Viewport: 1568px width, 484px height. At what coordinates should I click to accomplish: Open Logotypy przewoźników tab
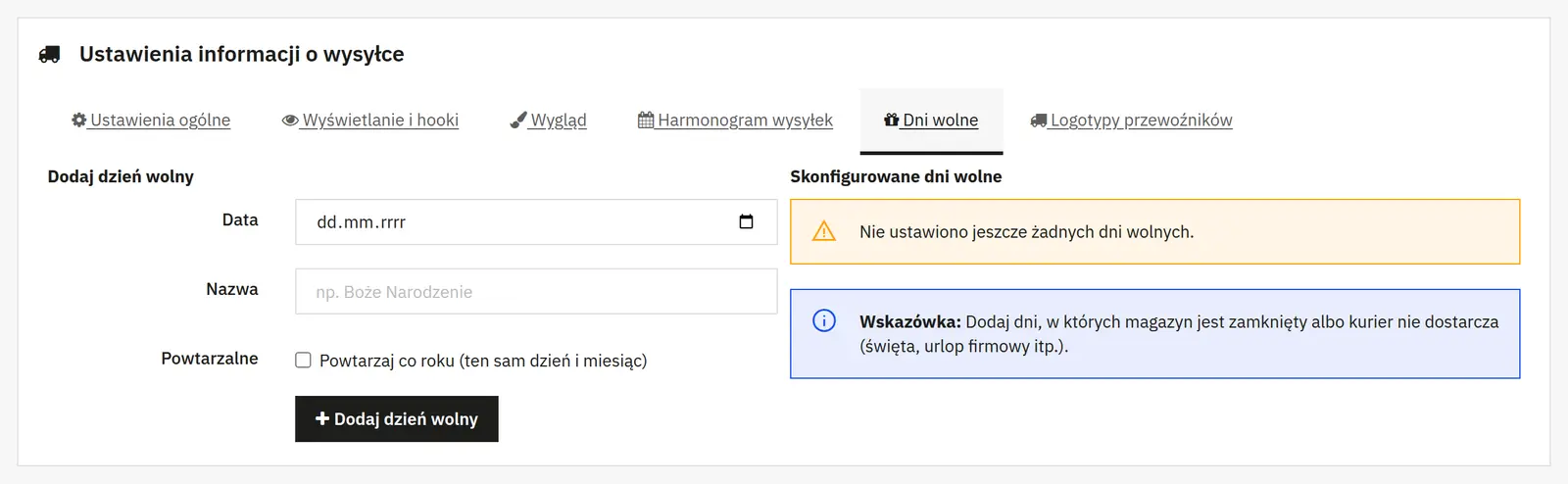point(1132,121)
